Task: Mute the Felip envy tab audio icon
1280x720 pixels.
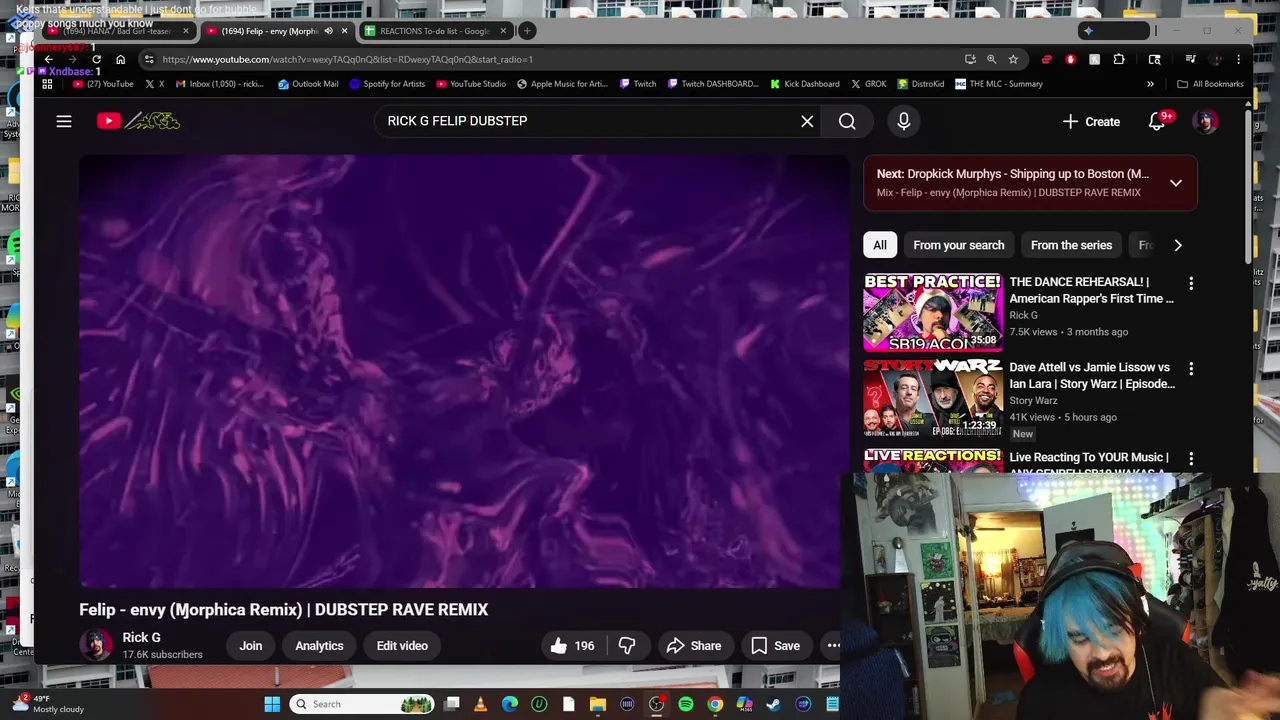Action: [328, 31]
